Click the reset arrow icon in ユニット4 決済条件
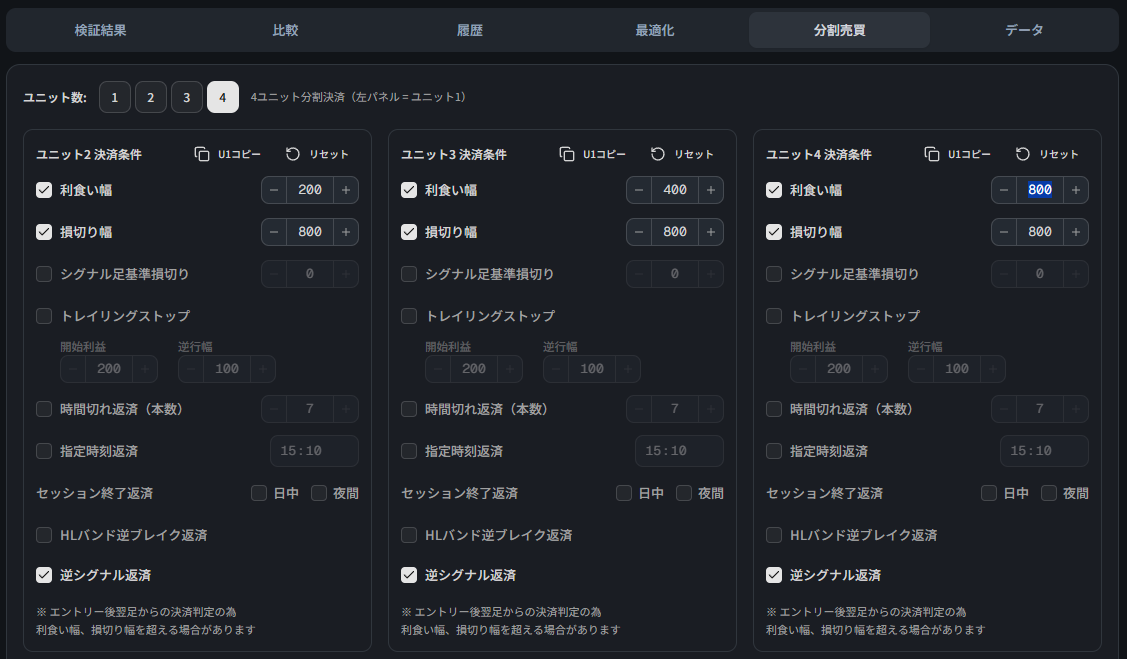The height and width of the screenshot is (659, 1127). click(1023, 155)
